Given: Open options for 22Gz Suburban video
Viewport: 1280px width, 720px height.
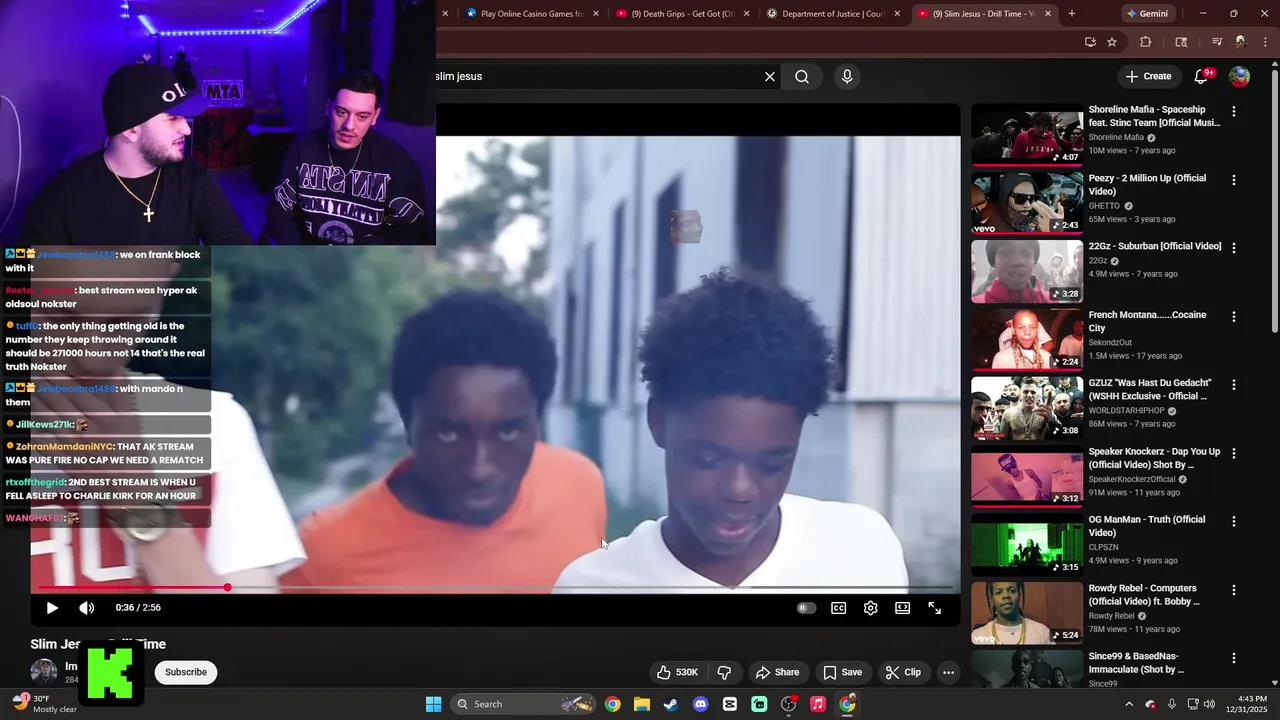Looking at the screenshot, I should click(x=1233, y=248).
